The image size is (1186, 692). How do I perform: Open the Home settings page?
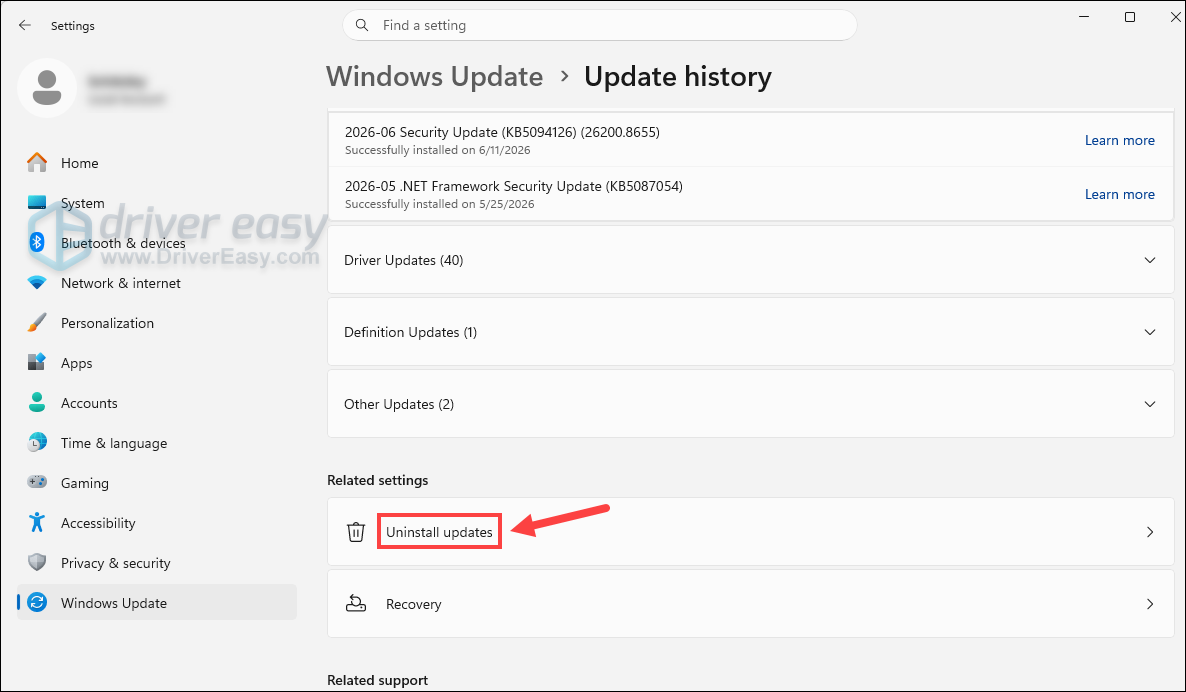click(157, 163)
